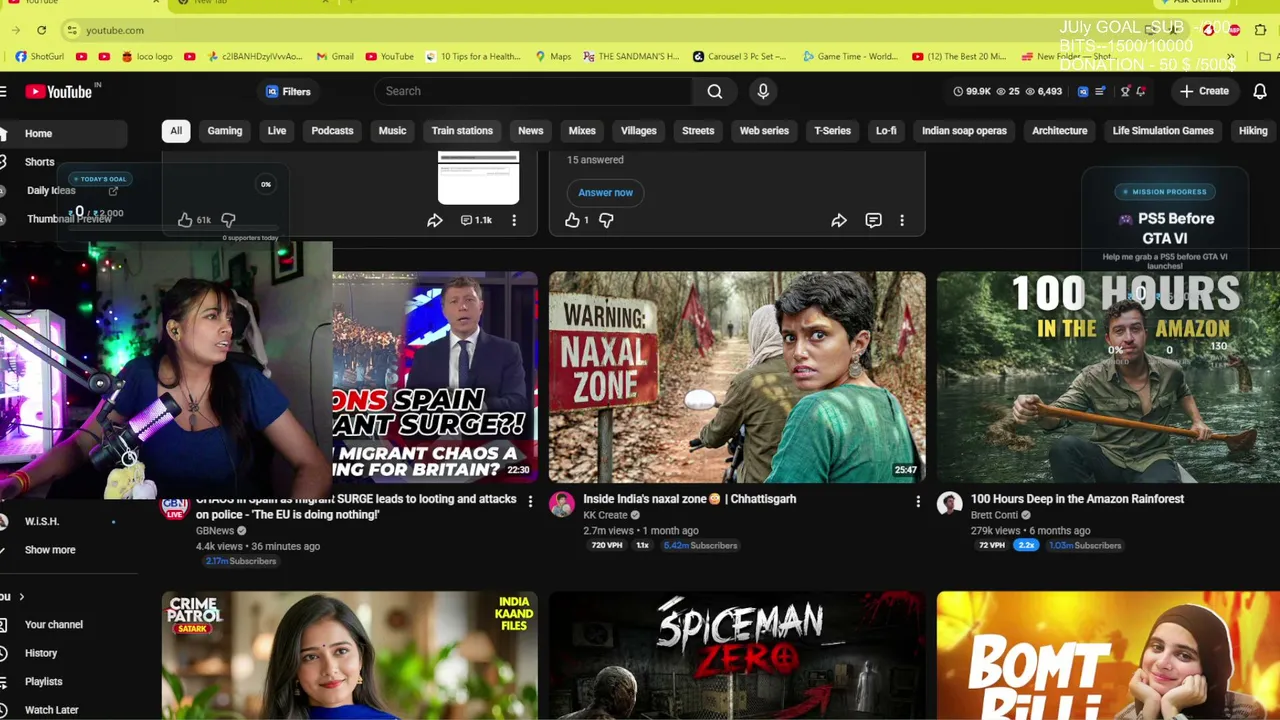1280x720 pixels.
Task: Select the Lo-fi filter chip
Action: point(886,131)
